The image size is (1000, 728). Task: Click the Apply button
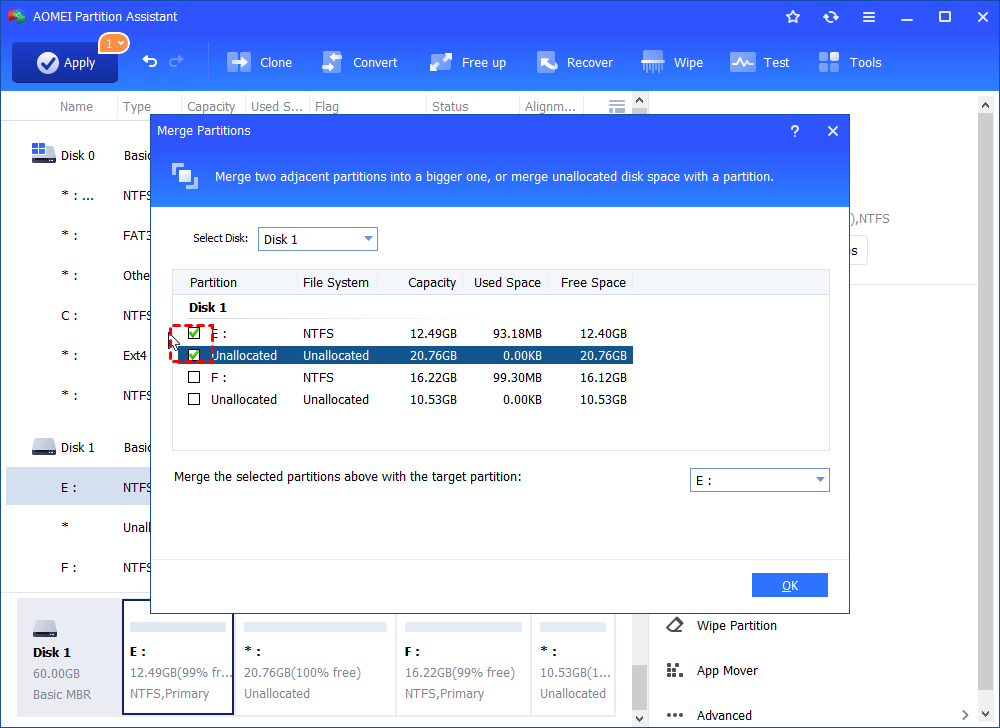[65, 62]
